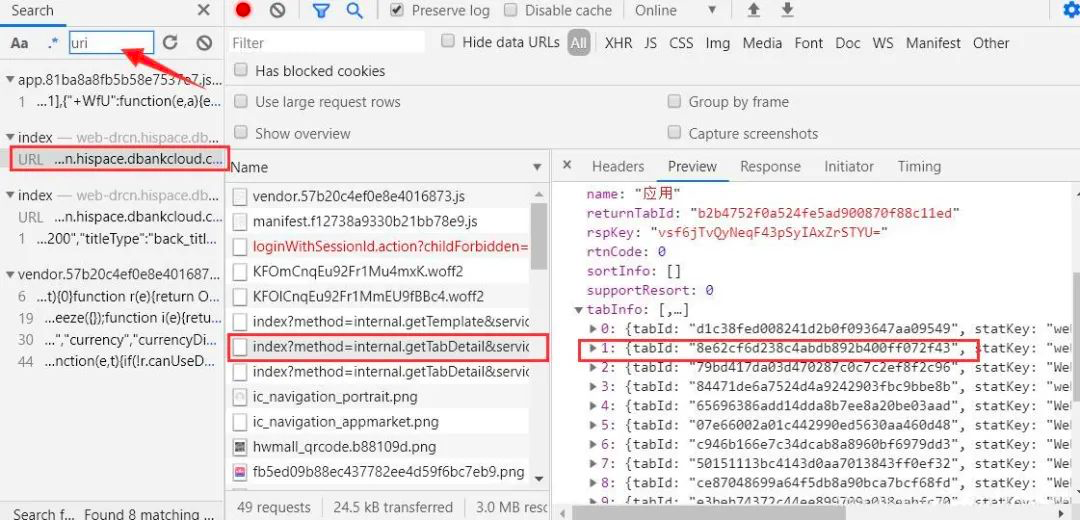Enable Group by frame

pyautogui.click(x=674, y=102)
